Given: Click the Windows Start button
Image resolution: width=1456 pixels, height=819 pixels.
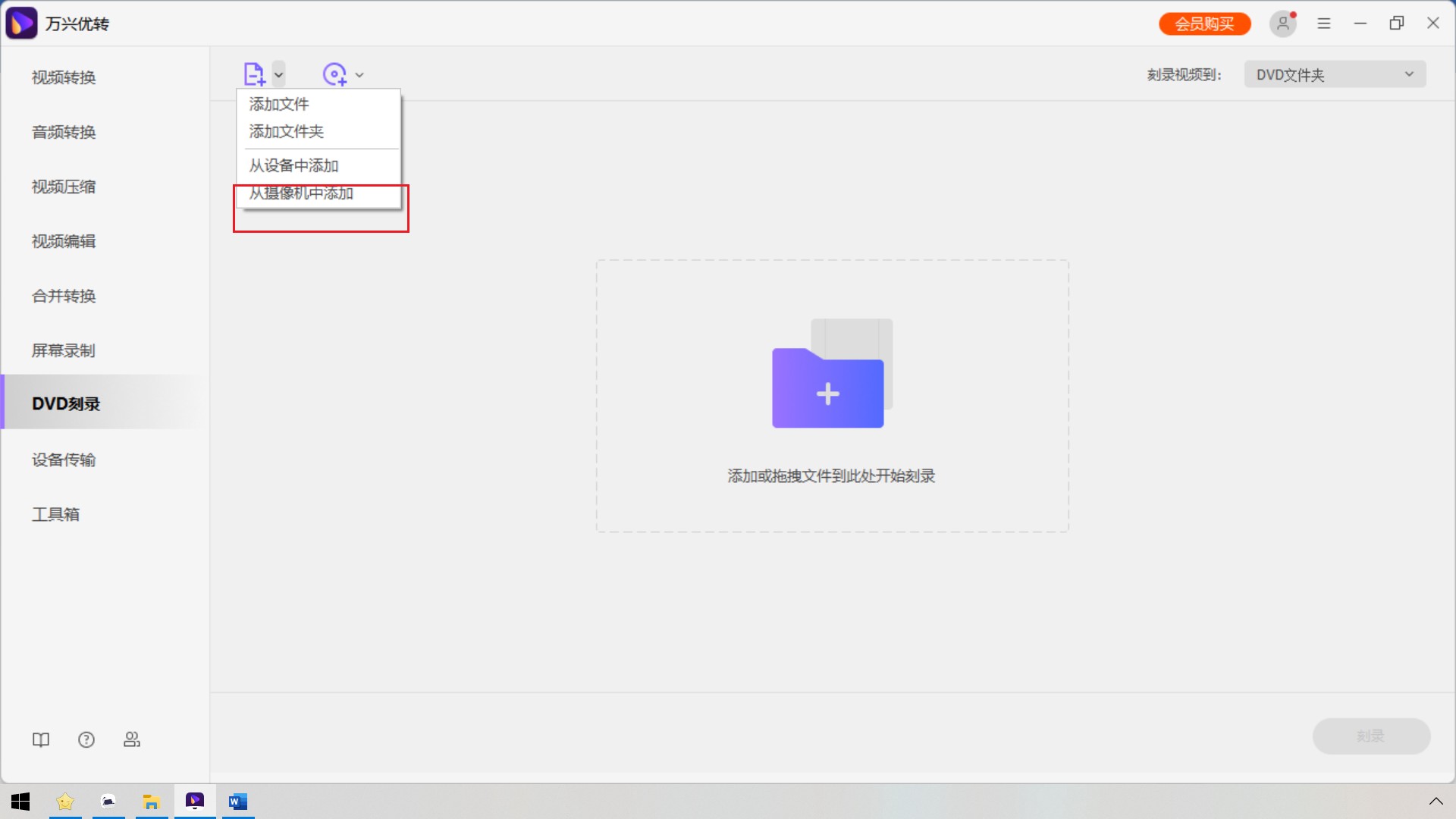Looking at the screenshot, I should (x=20, y=801).
